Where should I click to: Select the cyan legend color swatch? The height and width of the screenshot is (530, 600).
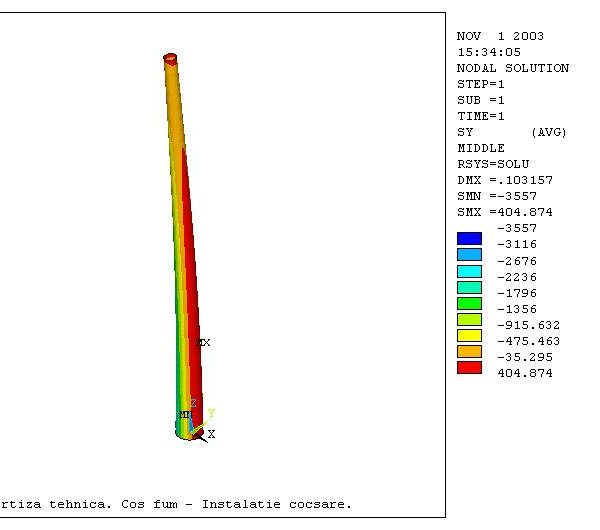469,271
